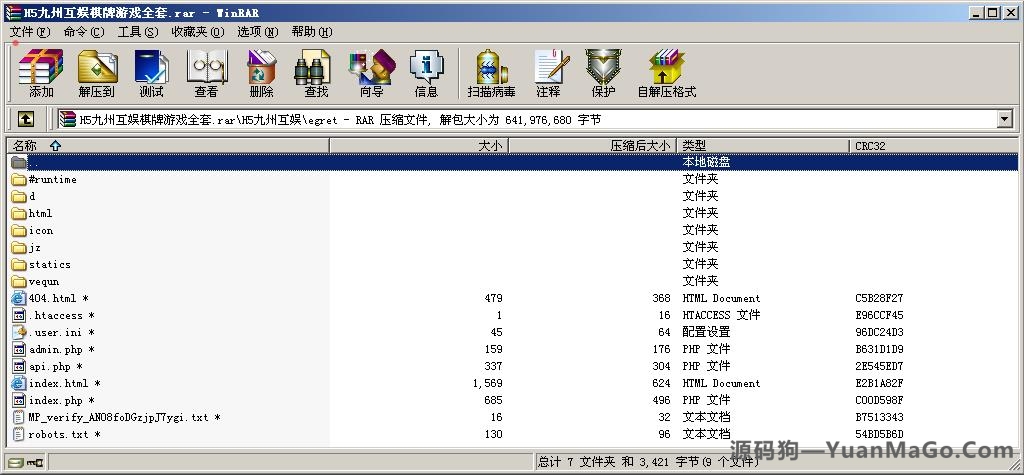Select the #runtime folder icon
1024x475 pixels.
[x=19, y=179]
